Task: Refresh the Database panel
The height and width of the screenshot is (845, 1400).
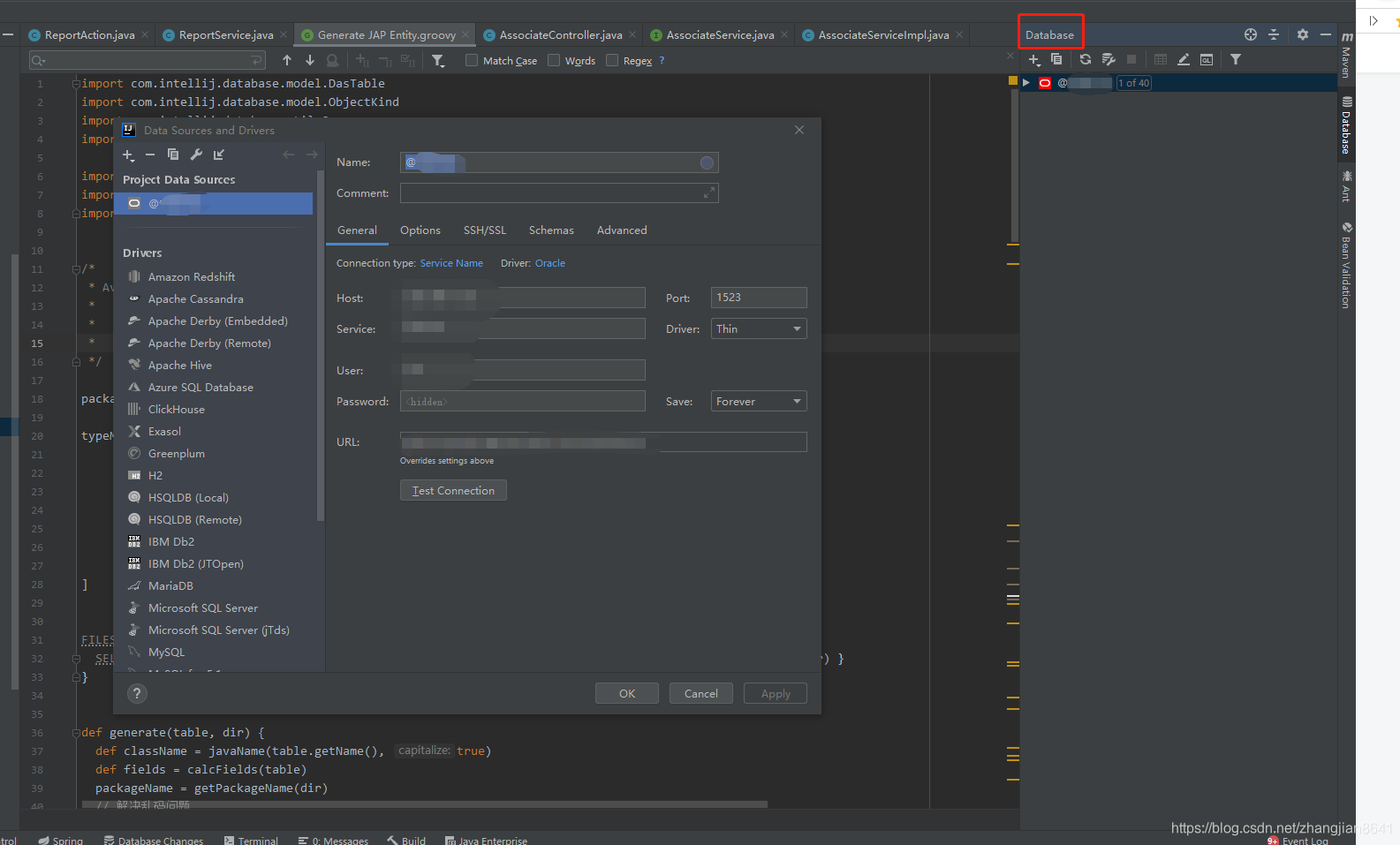Action: [1085, 59]
